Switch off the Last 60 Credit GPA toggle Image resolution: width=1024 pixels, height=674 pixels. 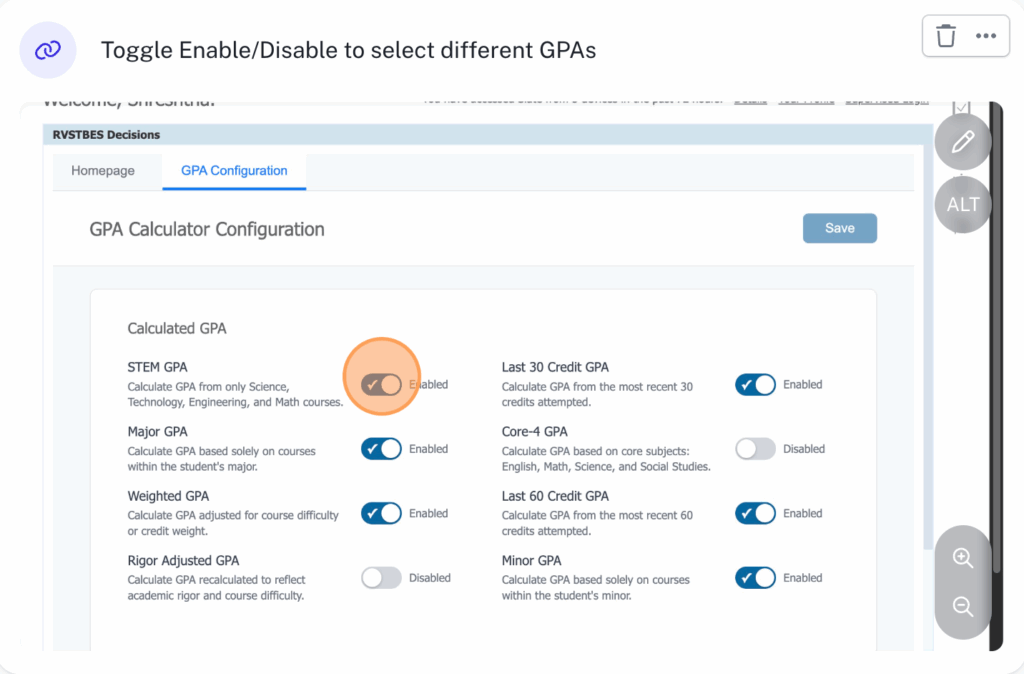[x=755, y=513]
